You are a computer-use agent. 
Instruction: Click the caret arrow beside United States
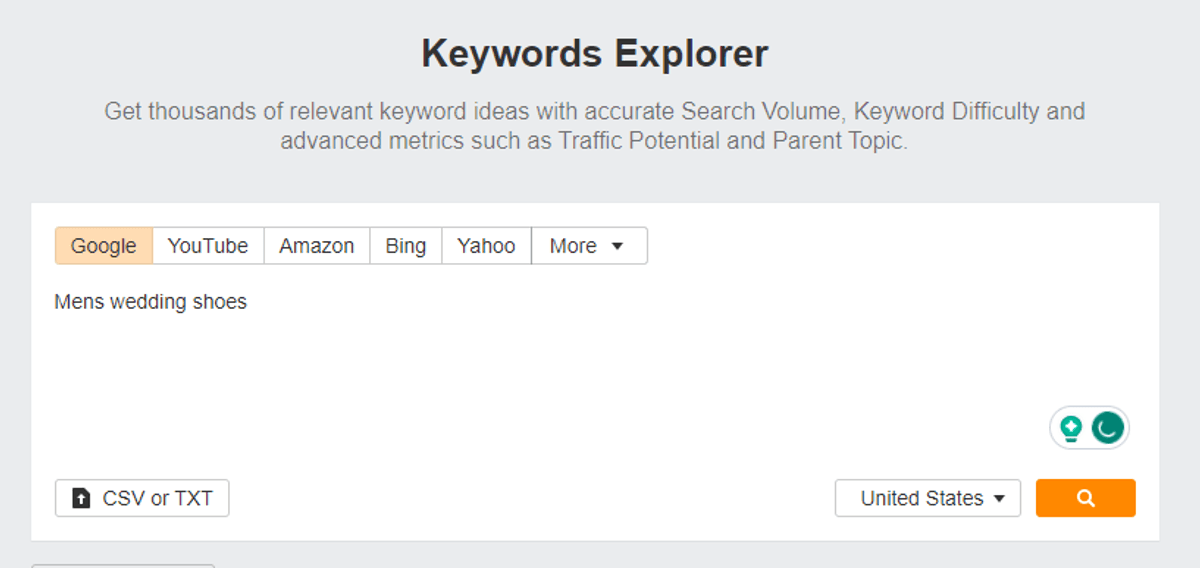pos(999,499)
